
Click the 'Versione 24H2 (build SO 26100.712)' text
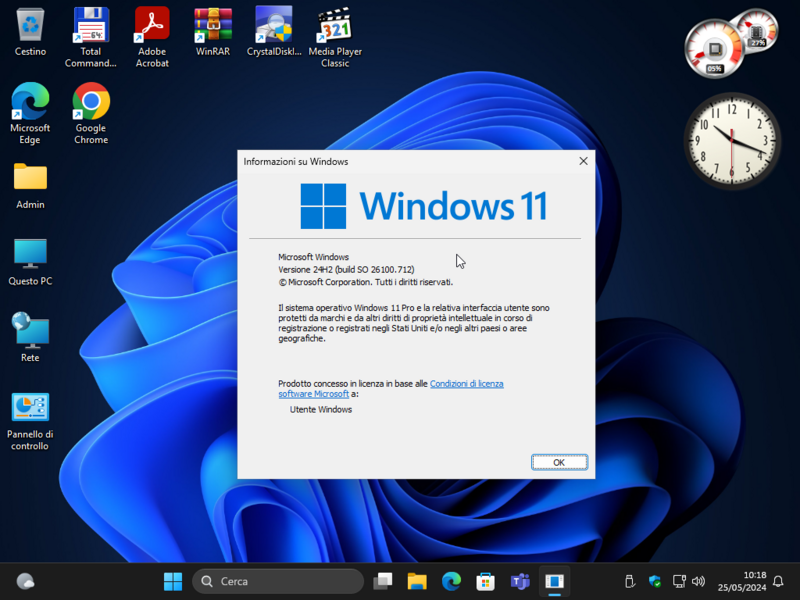point(346,269)
